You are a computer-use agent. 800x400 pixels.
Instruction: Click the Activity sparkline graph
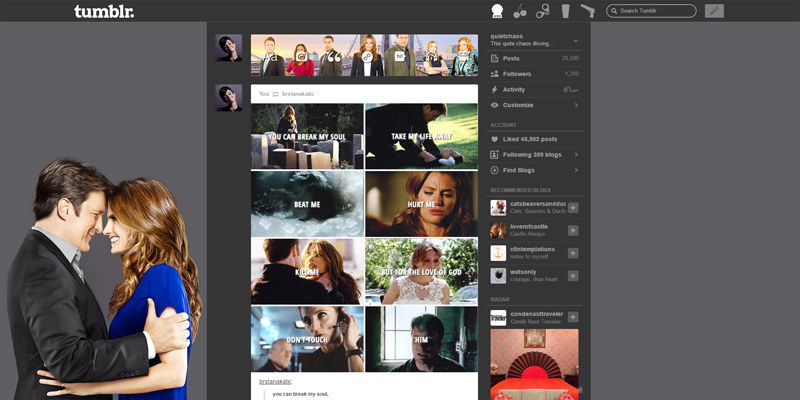pyautogui.click(x=570, y=90)
